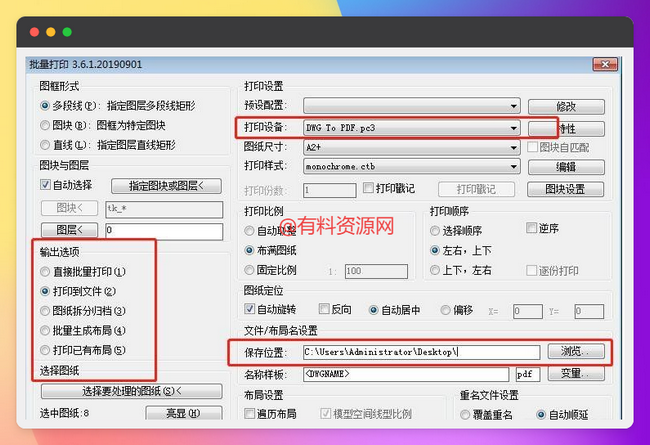650x445 pixels.
Task: Click the 特性 button
Action: 566,129
